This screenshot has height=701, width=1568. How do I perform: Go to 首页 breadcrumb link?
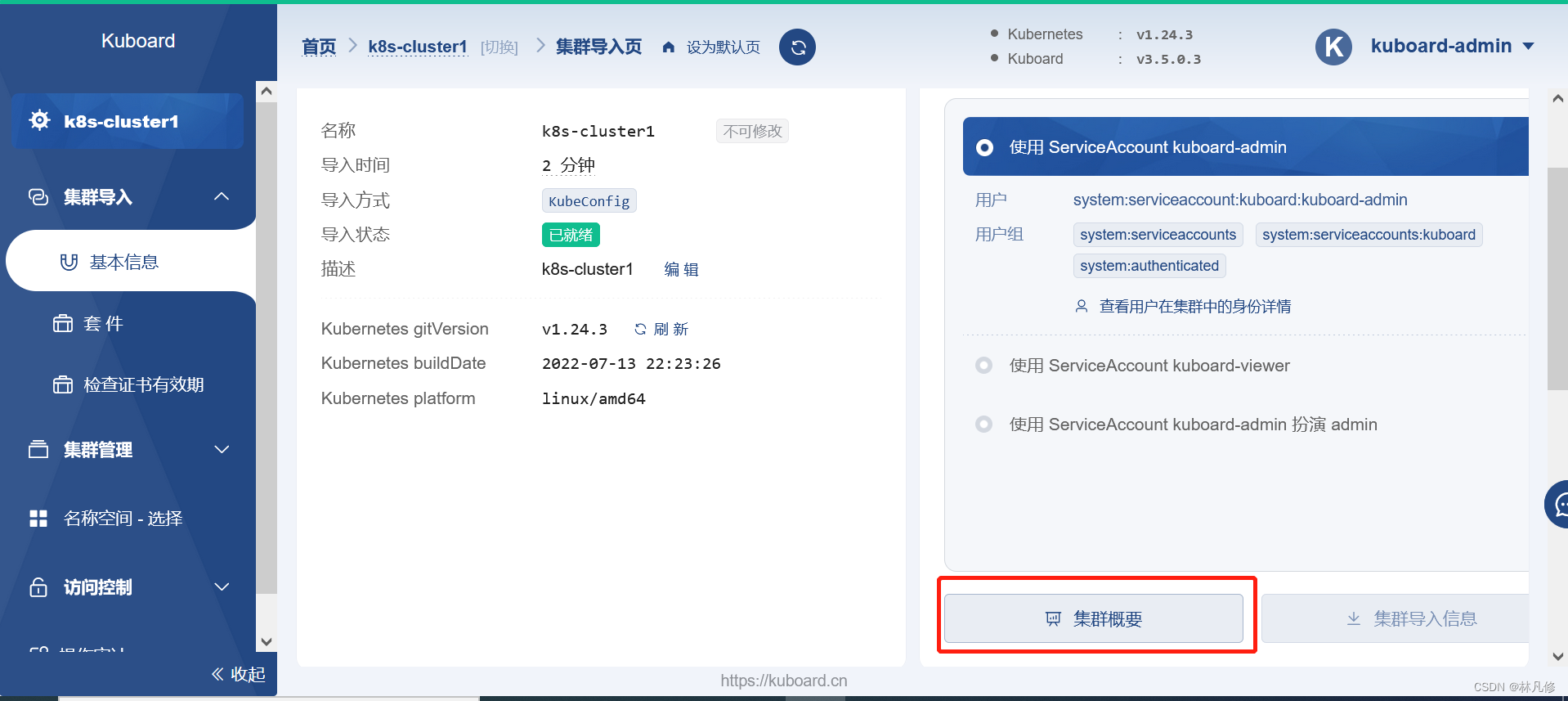(x=319, y=47)
